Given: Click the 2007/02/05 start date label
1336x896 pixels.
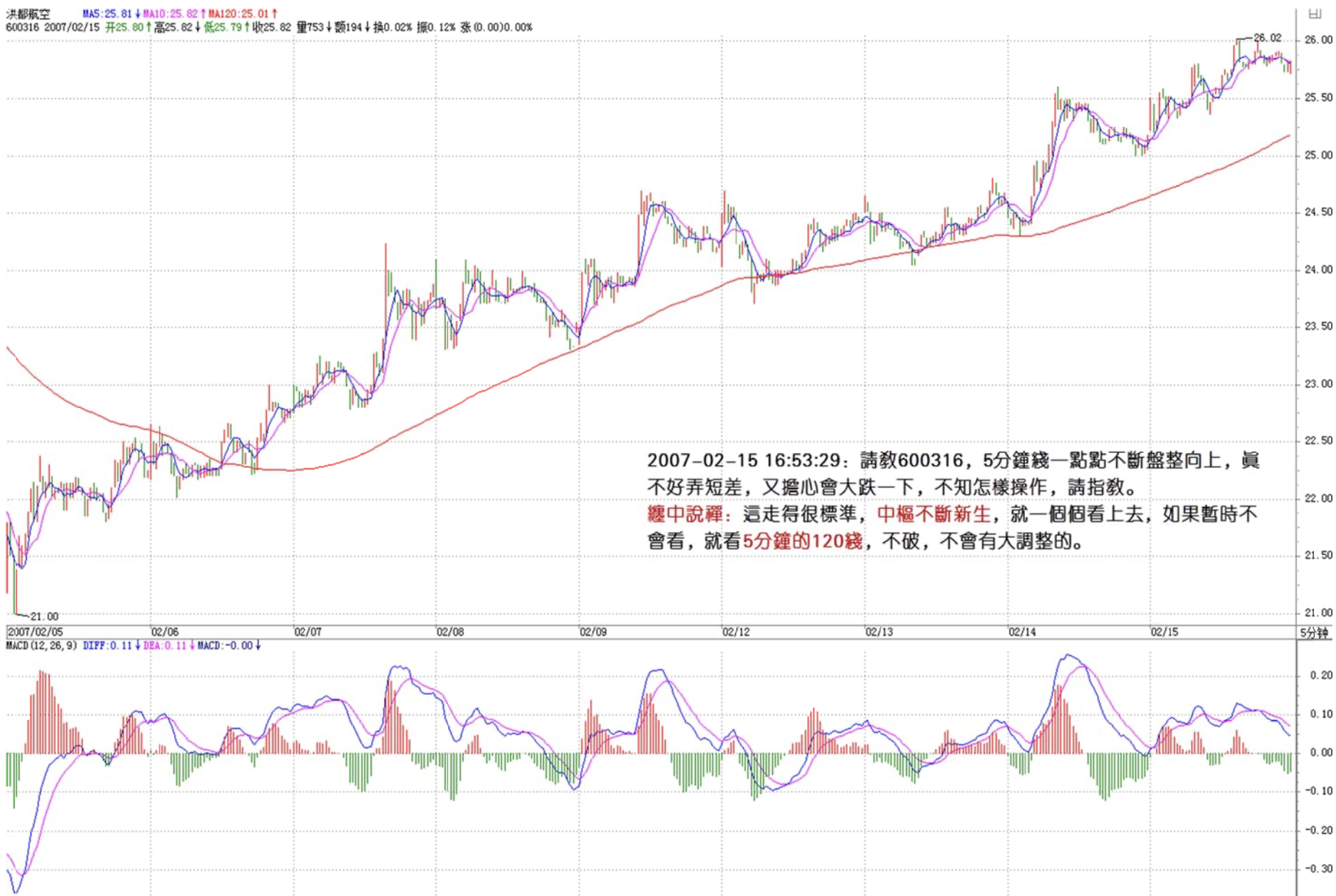Looking at the screenshot, I should click(35, 632).
